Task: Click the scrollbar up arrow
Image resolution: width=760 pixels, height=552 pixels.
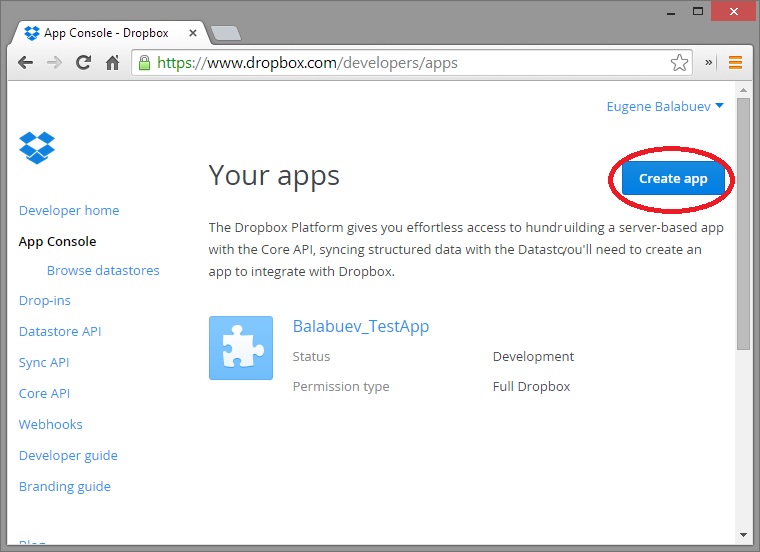Action: [x=743, y=90]
